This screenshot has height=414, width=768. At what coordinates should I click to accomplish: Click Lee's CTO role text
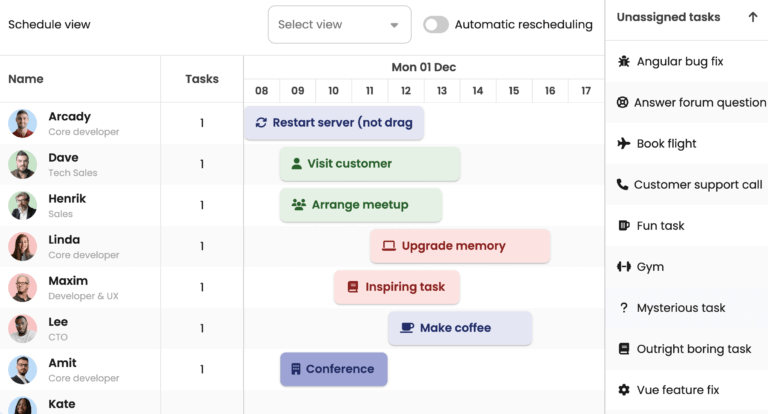click(x=58, y=337)
